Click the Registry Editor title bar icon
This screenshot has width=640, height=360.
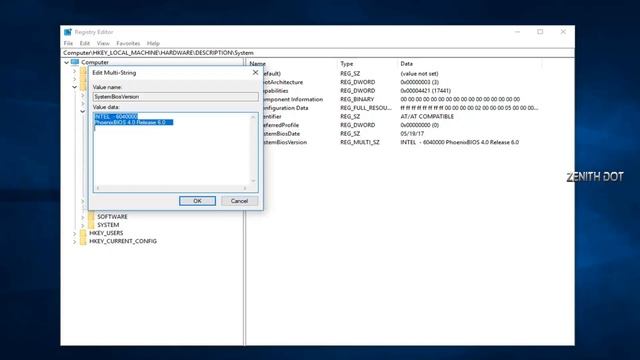click(68, 32)
